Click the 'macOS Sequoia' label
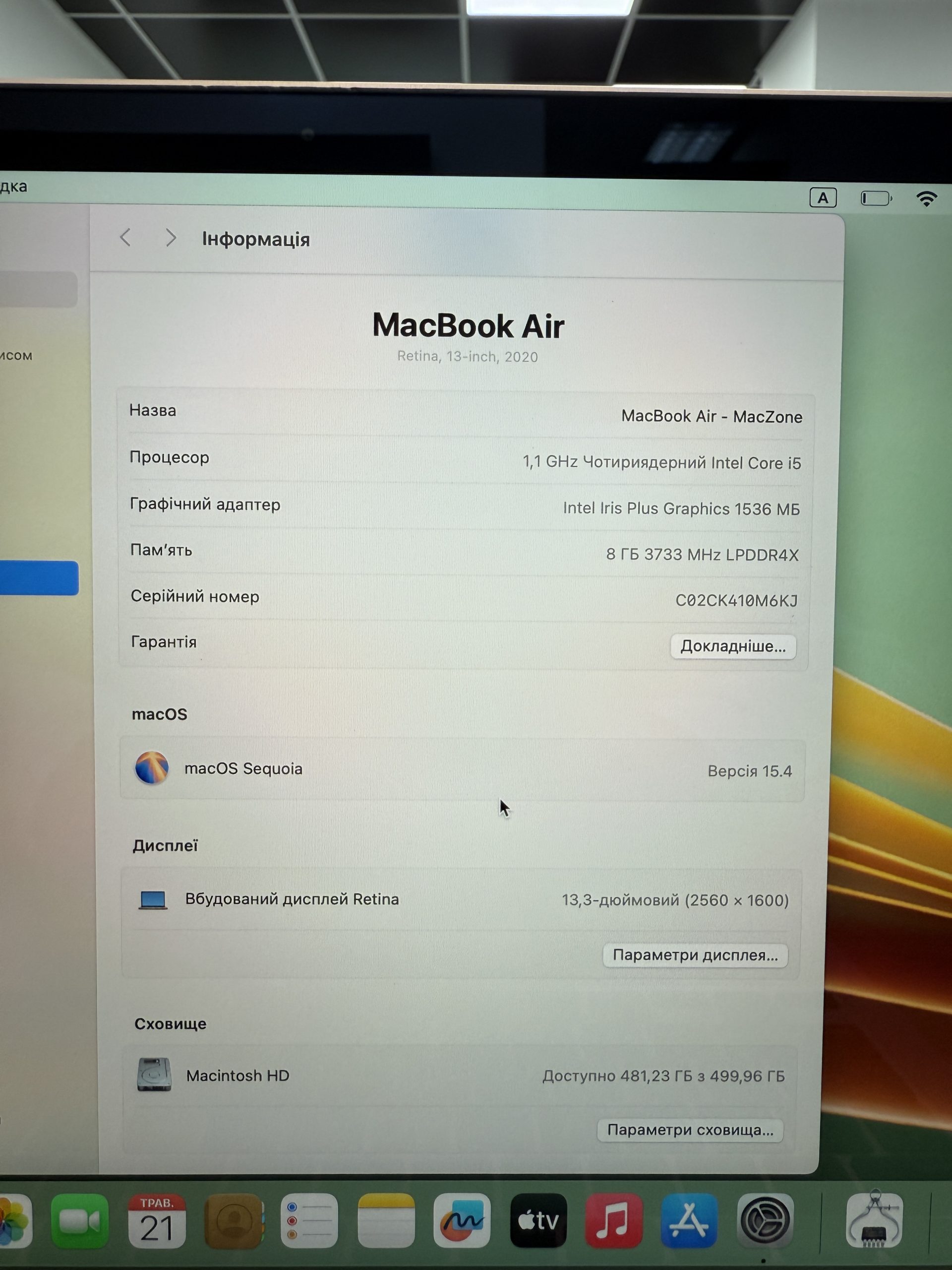The width and height of the screenshot is (952, 1270). click(x=243, y=769)
